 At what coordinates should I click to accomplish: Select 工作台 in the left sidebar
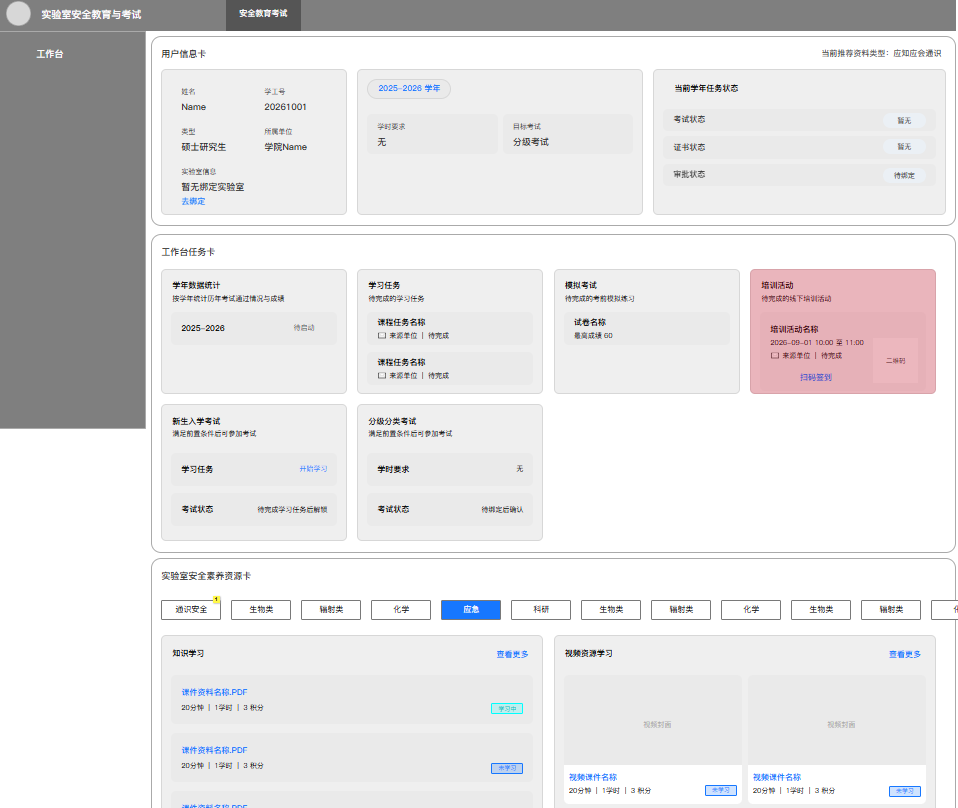tap(49, 54)
